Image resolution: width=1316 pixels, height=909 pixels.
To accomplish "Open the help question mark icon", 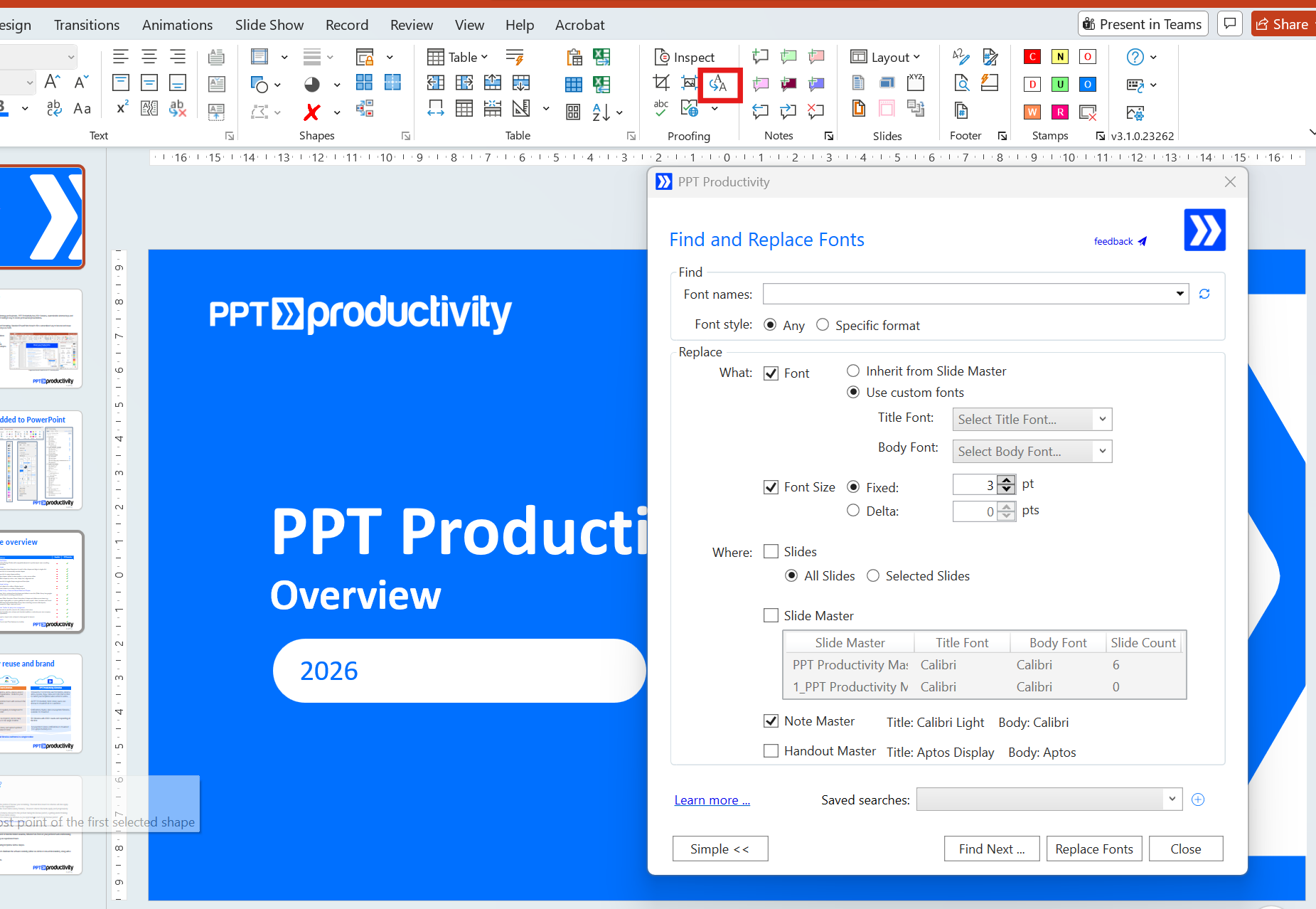I will [1135, 57].
